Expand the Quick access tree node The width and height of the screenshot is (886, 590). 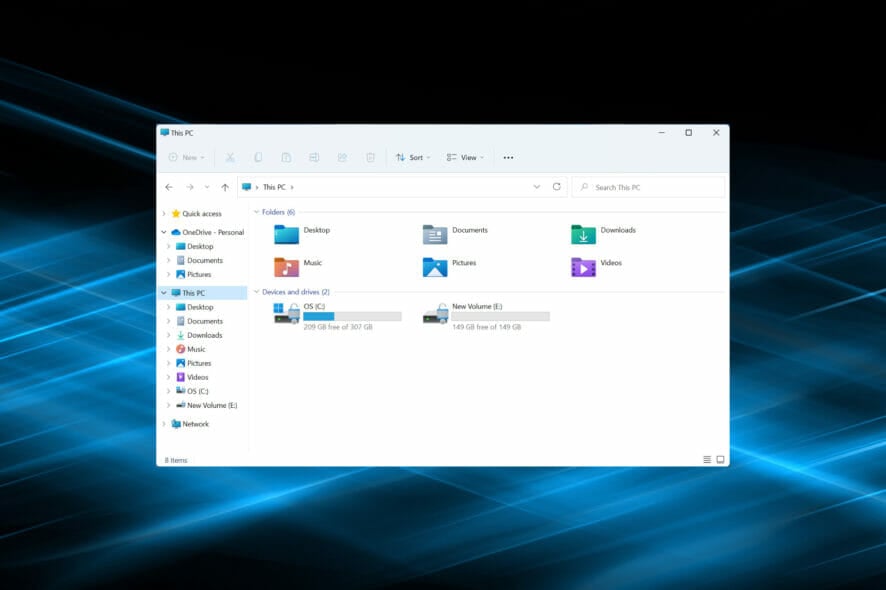(x=164, y=214)
